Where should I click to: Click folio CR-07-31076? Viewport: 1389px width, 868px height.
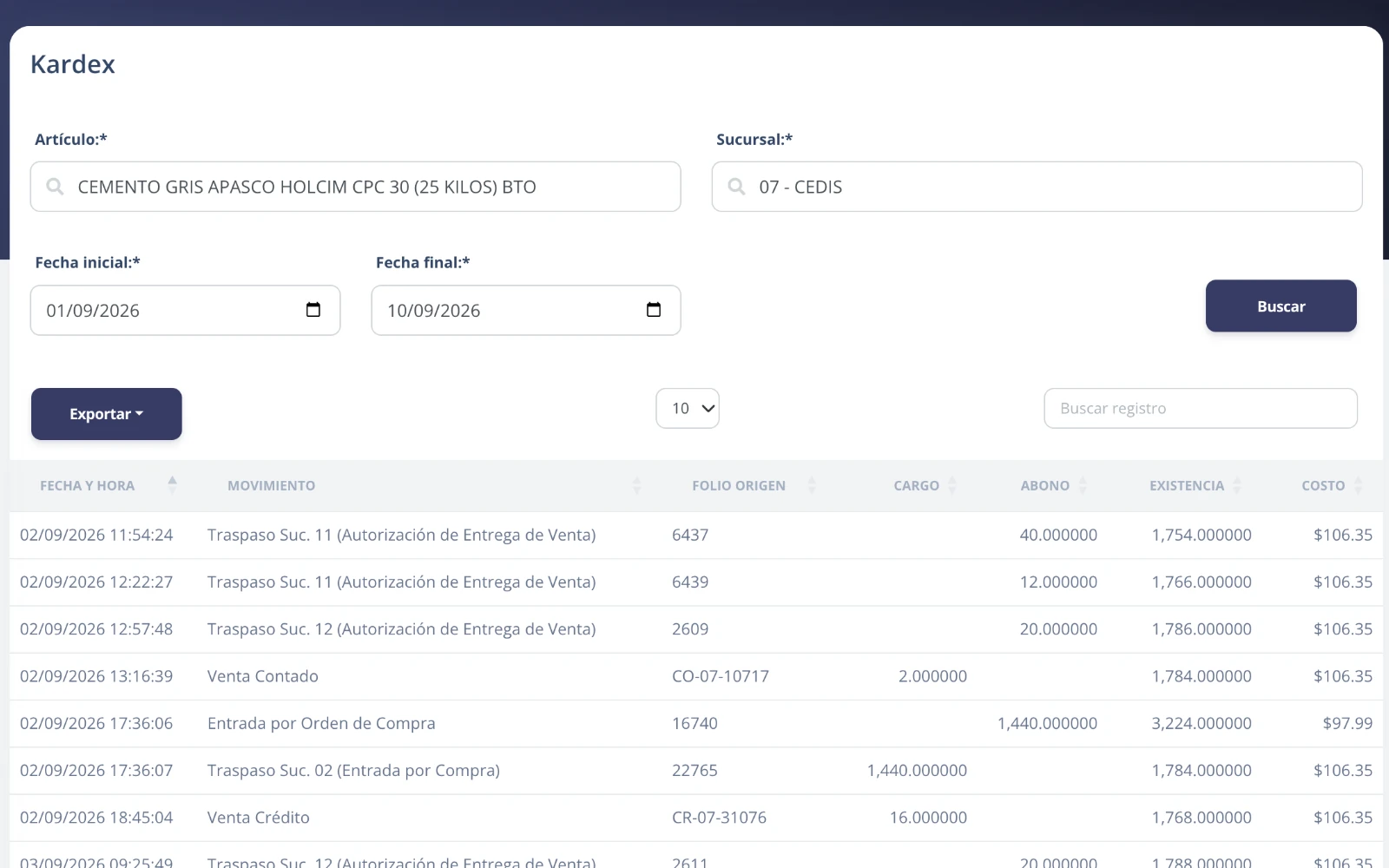(x=719, y=817)
